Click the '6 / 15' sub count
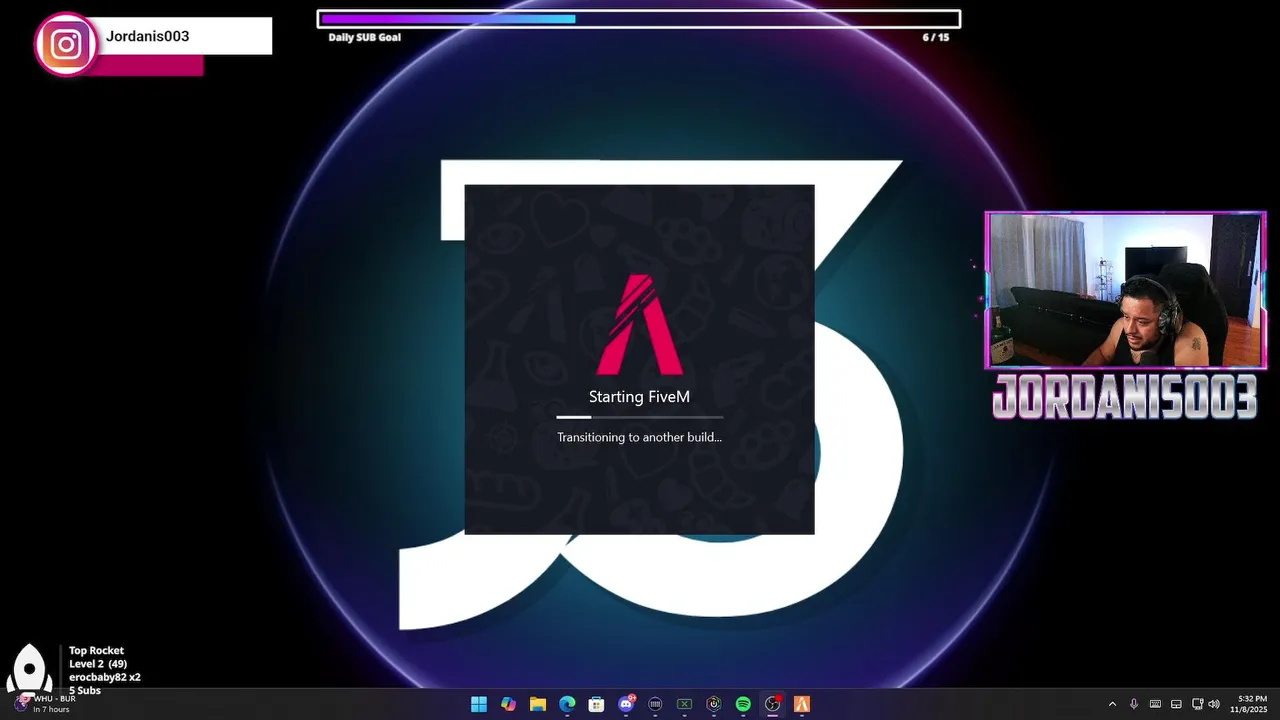The image size is (1280, 720). [x=935, y=38]
